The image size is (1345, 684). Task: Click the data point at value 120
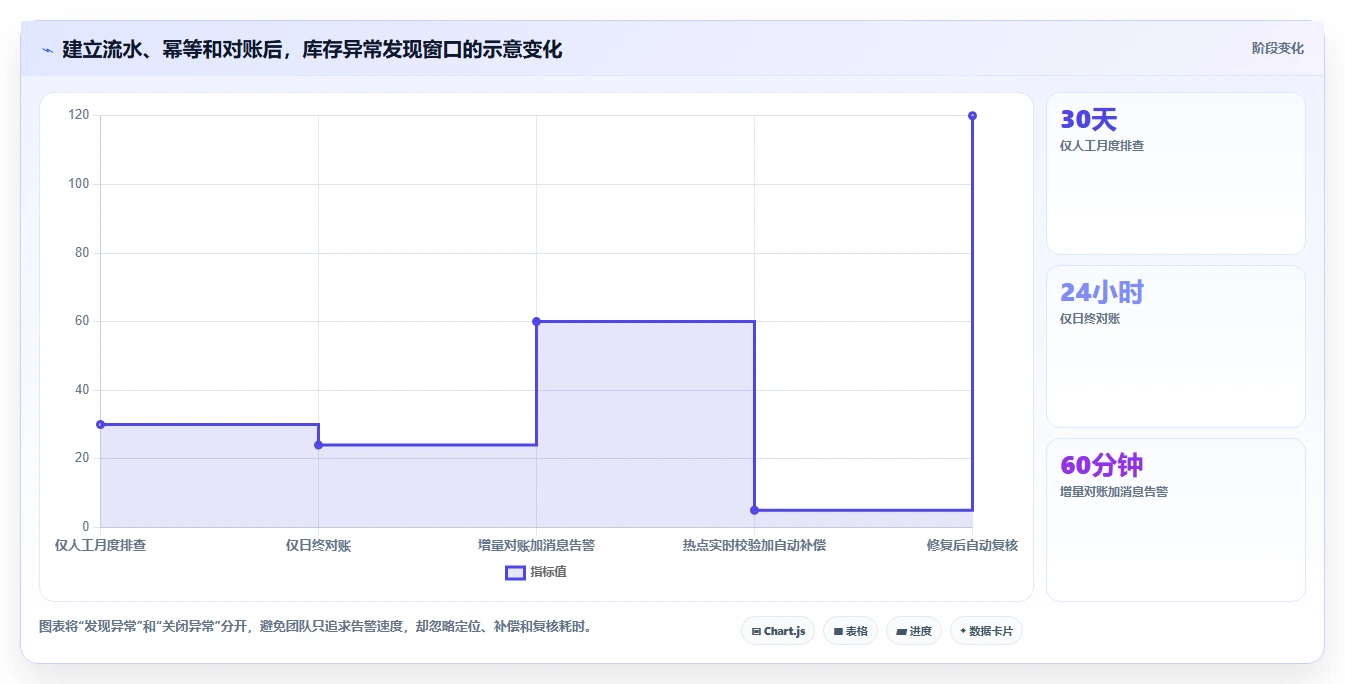(x=972, y=116)
